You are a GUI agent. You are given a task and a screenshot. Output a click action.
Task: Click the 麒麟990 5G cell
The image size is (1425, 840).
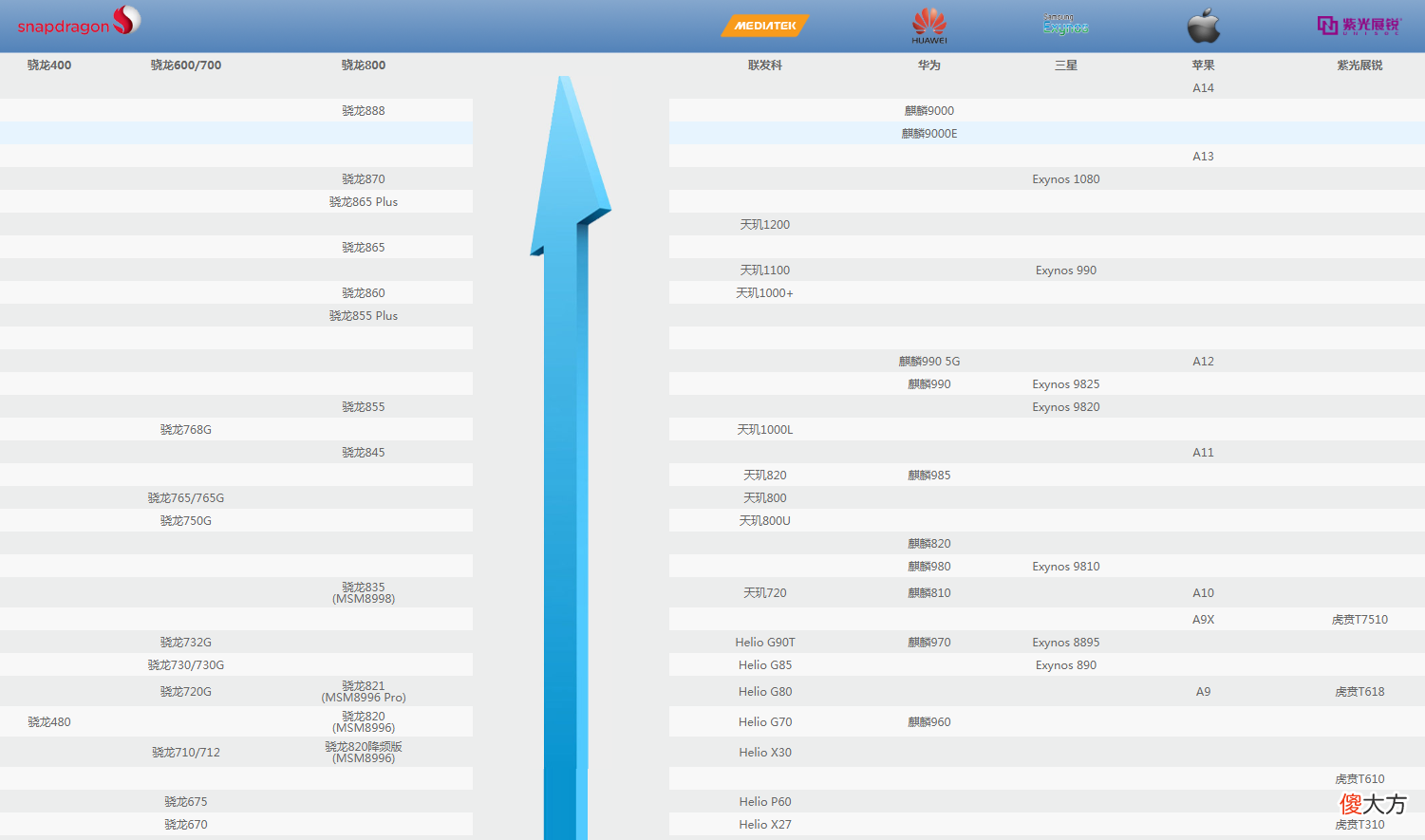929,362
